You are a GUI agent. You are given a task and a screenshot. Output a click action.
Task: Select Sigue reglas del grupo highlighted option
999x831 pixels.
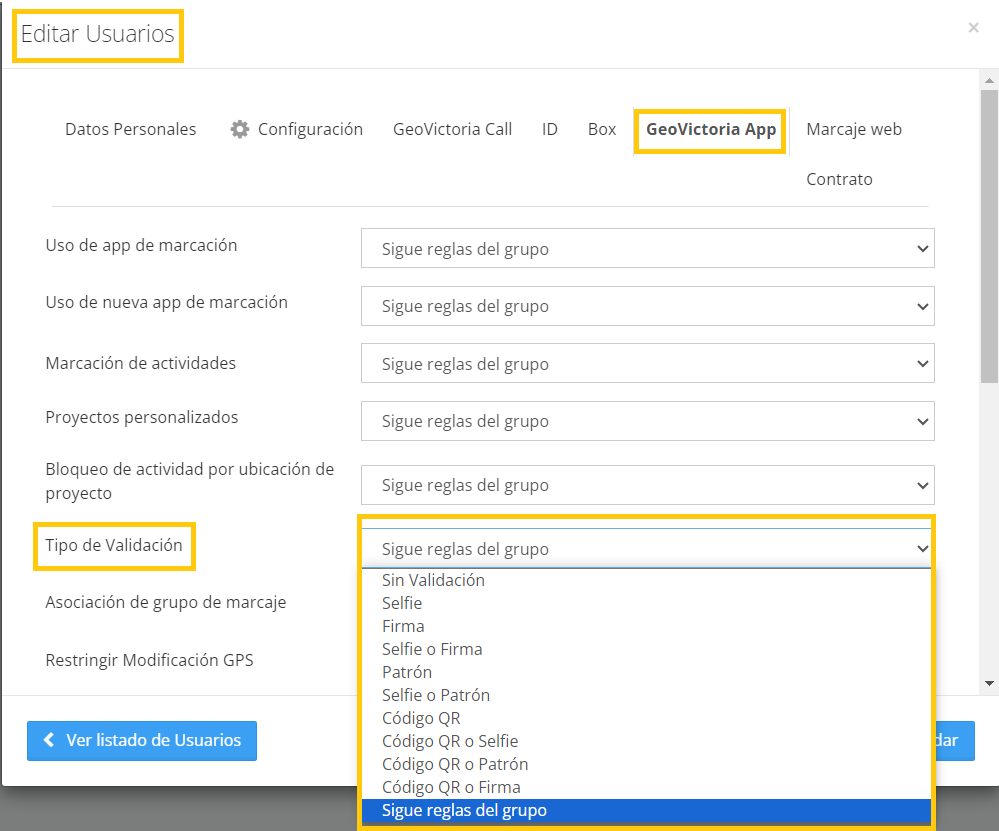[464, 810]
